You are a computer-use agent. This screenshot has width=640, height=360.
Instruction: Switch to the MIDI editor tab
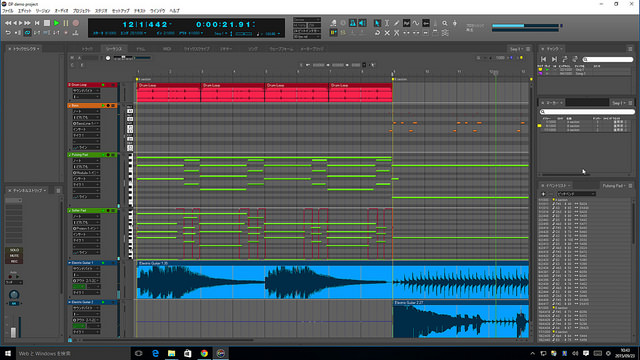coord(167,49)
